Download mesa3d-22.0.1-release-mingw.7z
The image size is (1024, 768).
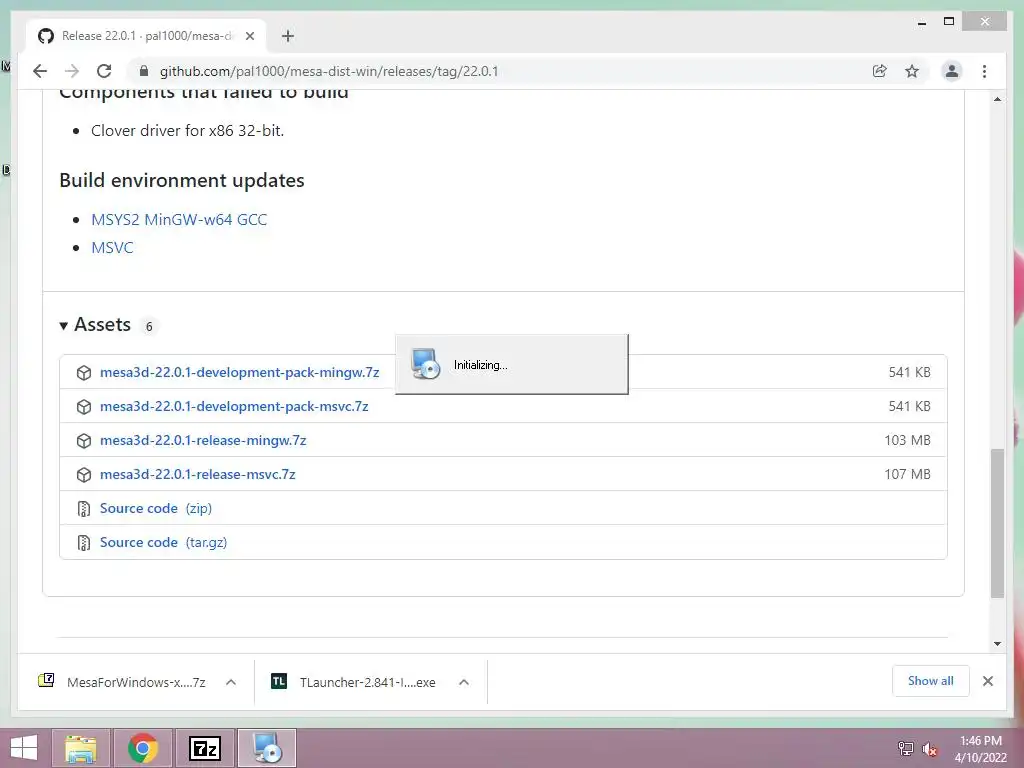(x=203, y=440)
